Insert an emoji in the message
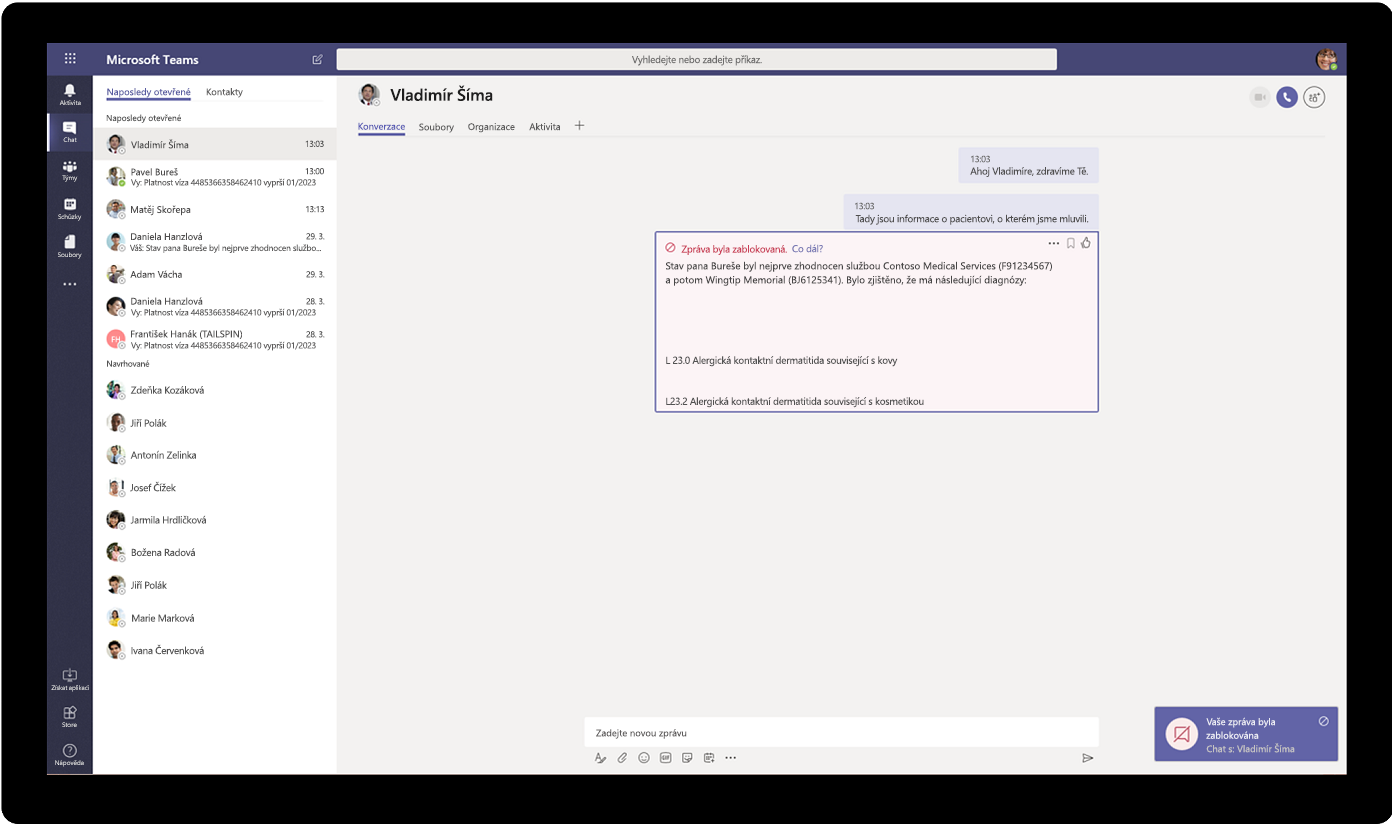The height and width of the screenshot is (824, 1392). point(644,758)
